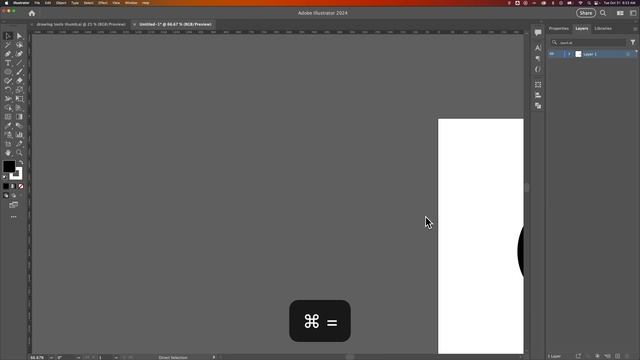640x360 pixels.
Task: Open the layers filter funnel
Action: (x=633, y=42)
